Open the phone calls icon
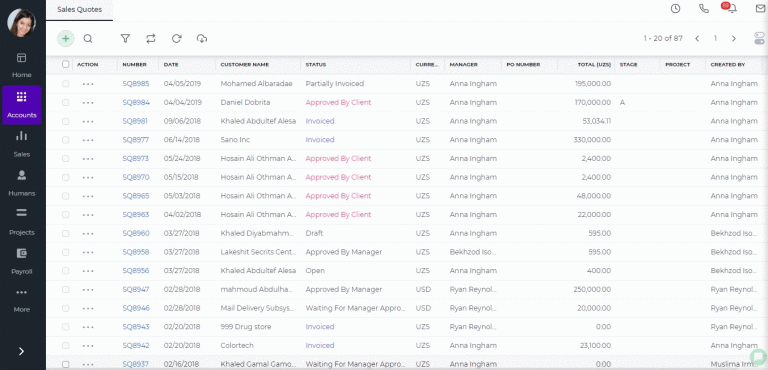Screen dimensions: 768x370 pyautogui.click(x=704, y=8)
